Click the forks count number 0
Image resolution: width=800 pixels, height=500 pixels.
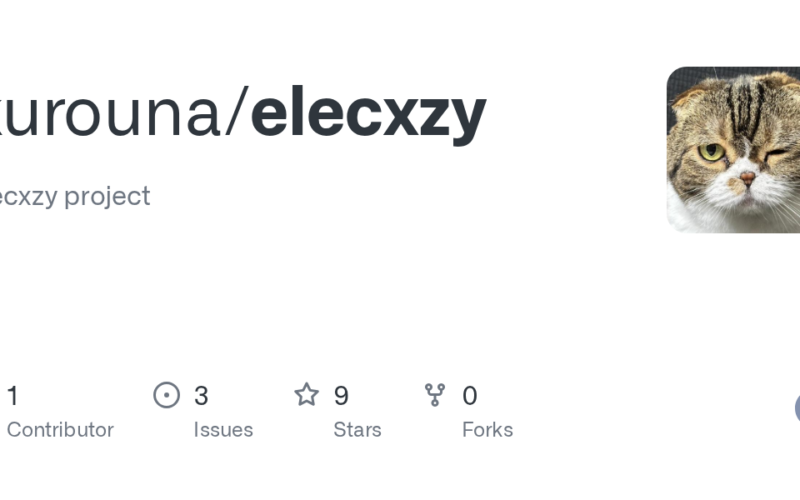point(469,396)
